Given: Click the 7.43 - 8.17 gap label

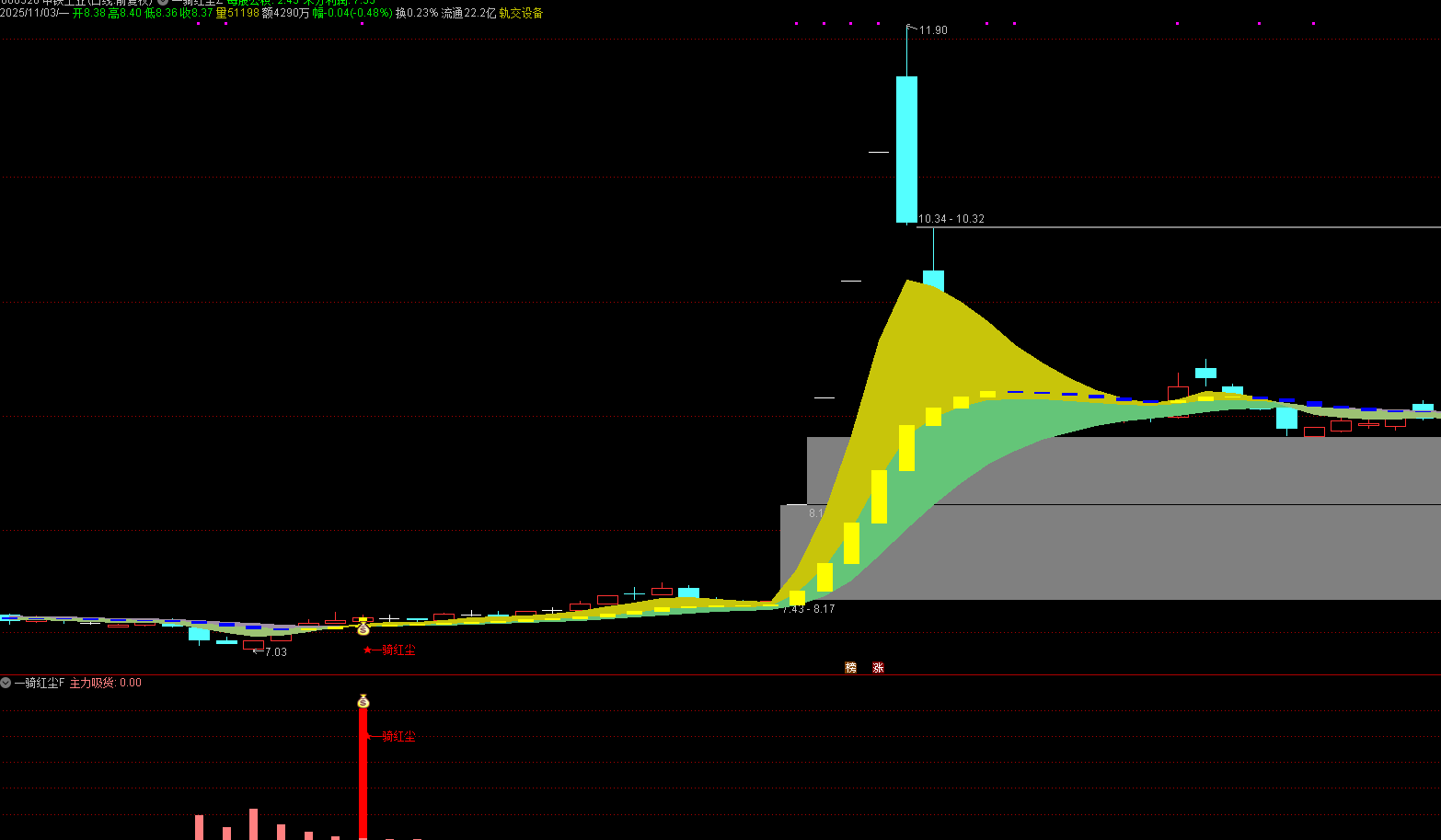Looking at the screenshot, I should pyautogui.click(x=809, y=609).
